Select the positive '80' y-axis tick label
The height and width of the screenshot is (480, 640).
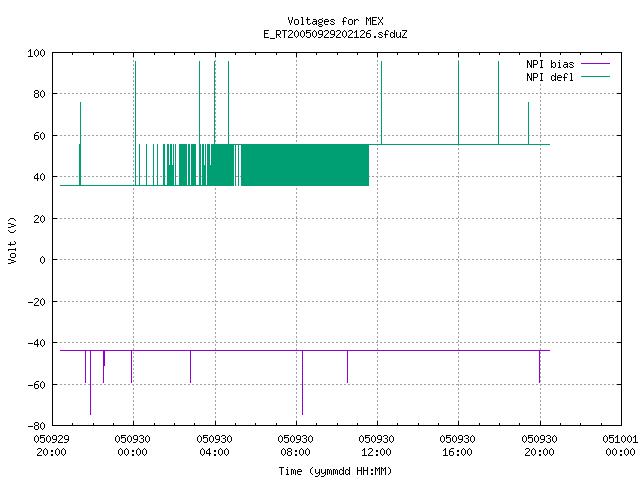pyautogui.click(x=40, y=94)
